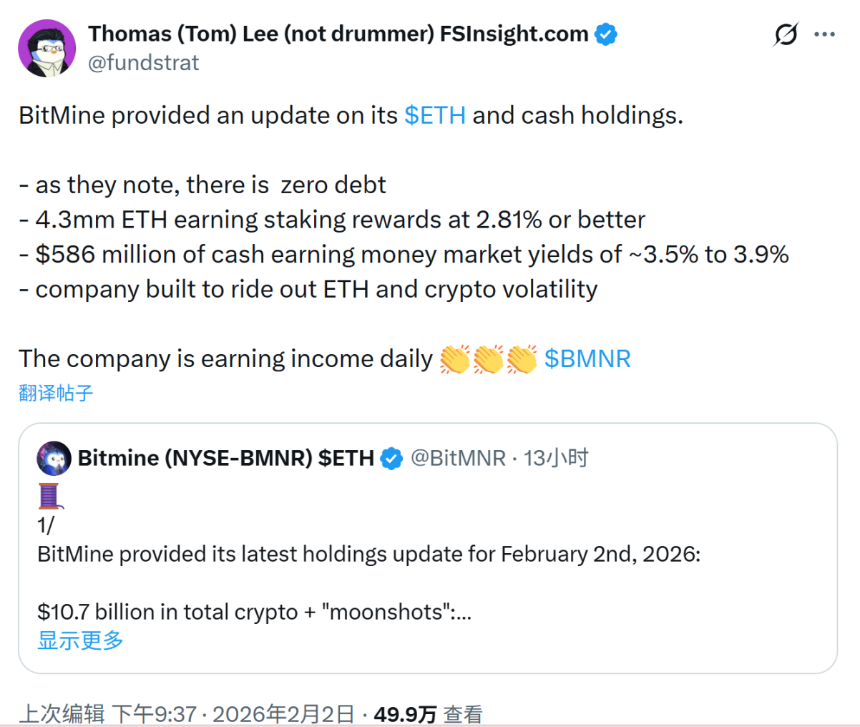The image size is (860, 727).
Task: Click the Bitmine avatar in quoted post
Action: pyautogui.click(x=54, y=459)
